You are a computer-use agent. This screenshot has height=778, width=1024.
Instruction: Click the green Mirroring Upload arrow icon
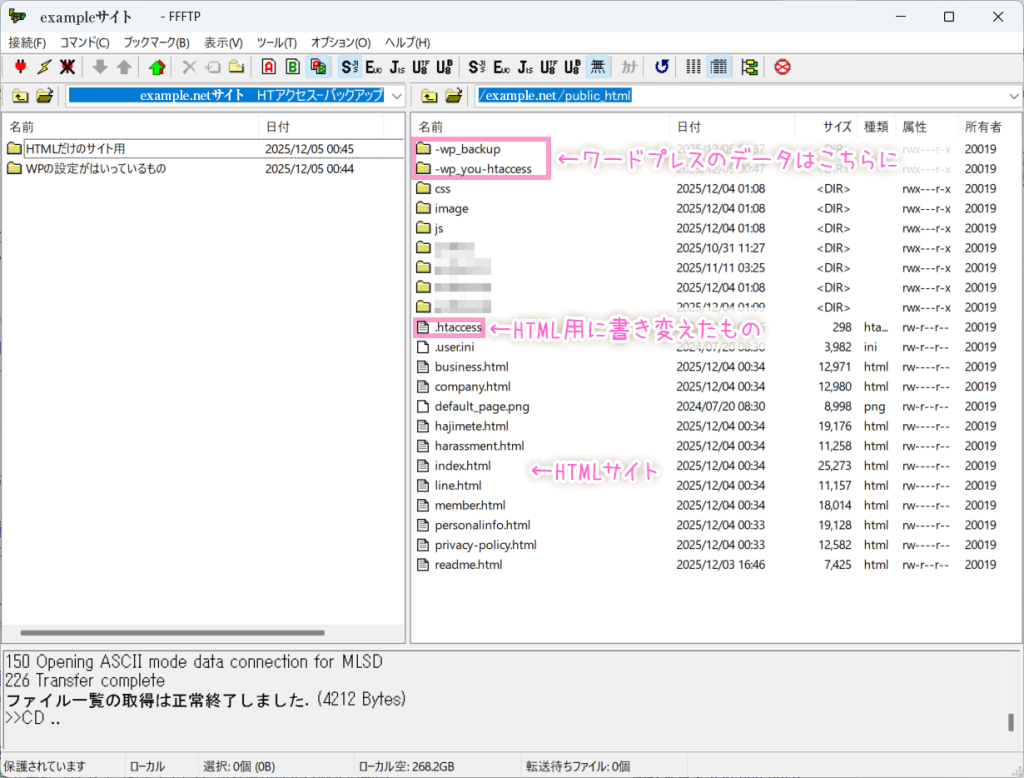tap(155, 67)
